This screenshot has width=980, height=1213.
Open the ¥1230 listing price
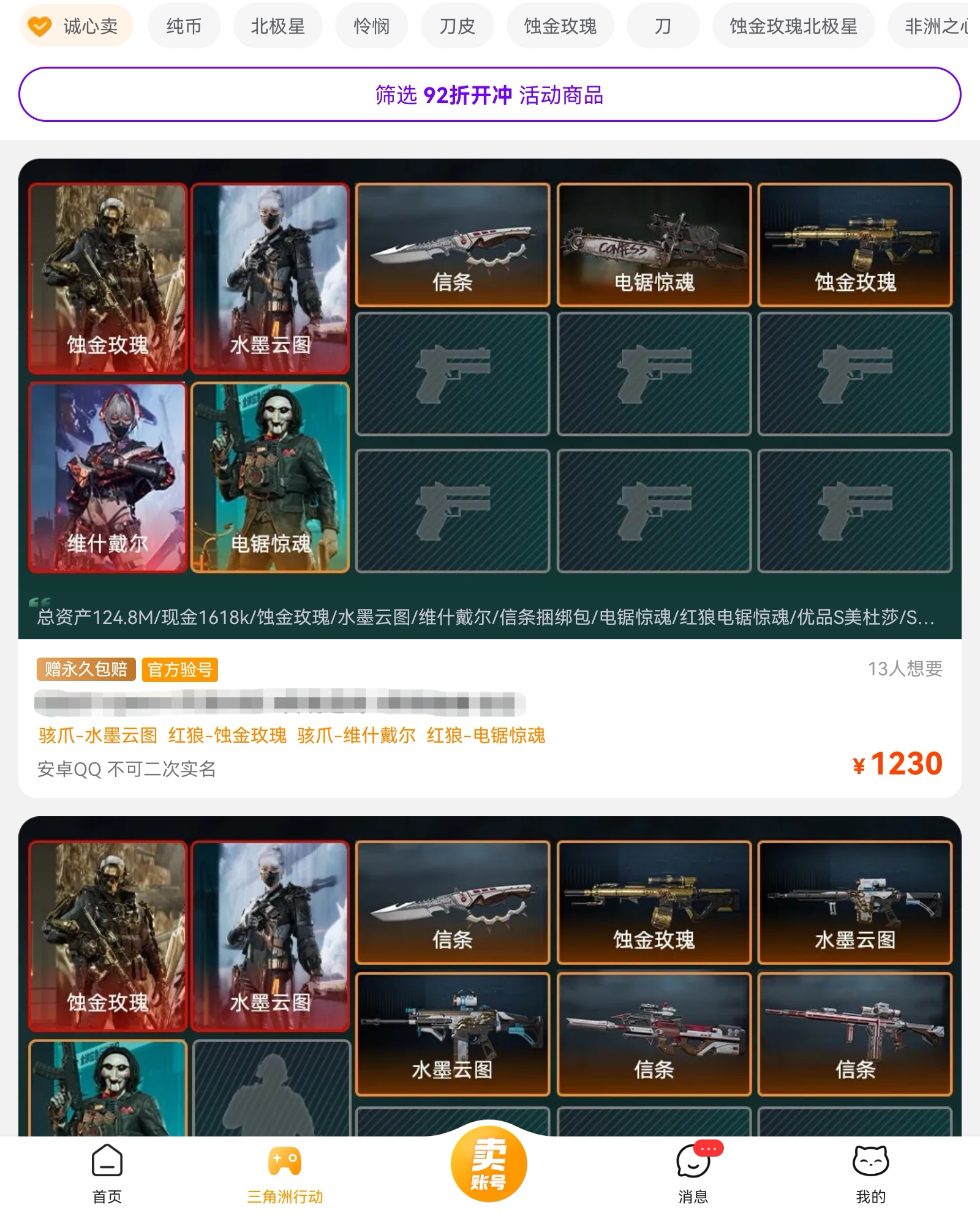pyautogui.click(x=897, y=764)
